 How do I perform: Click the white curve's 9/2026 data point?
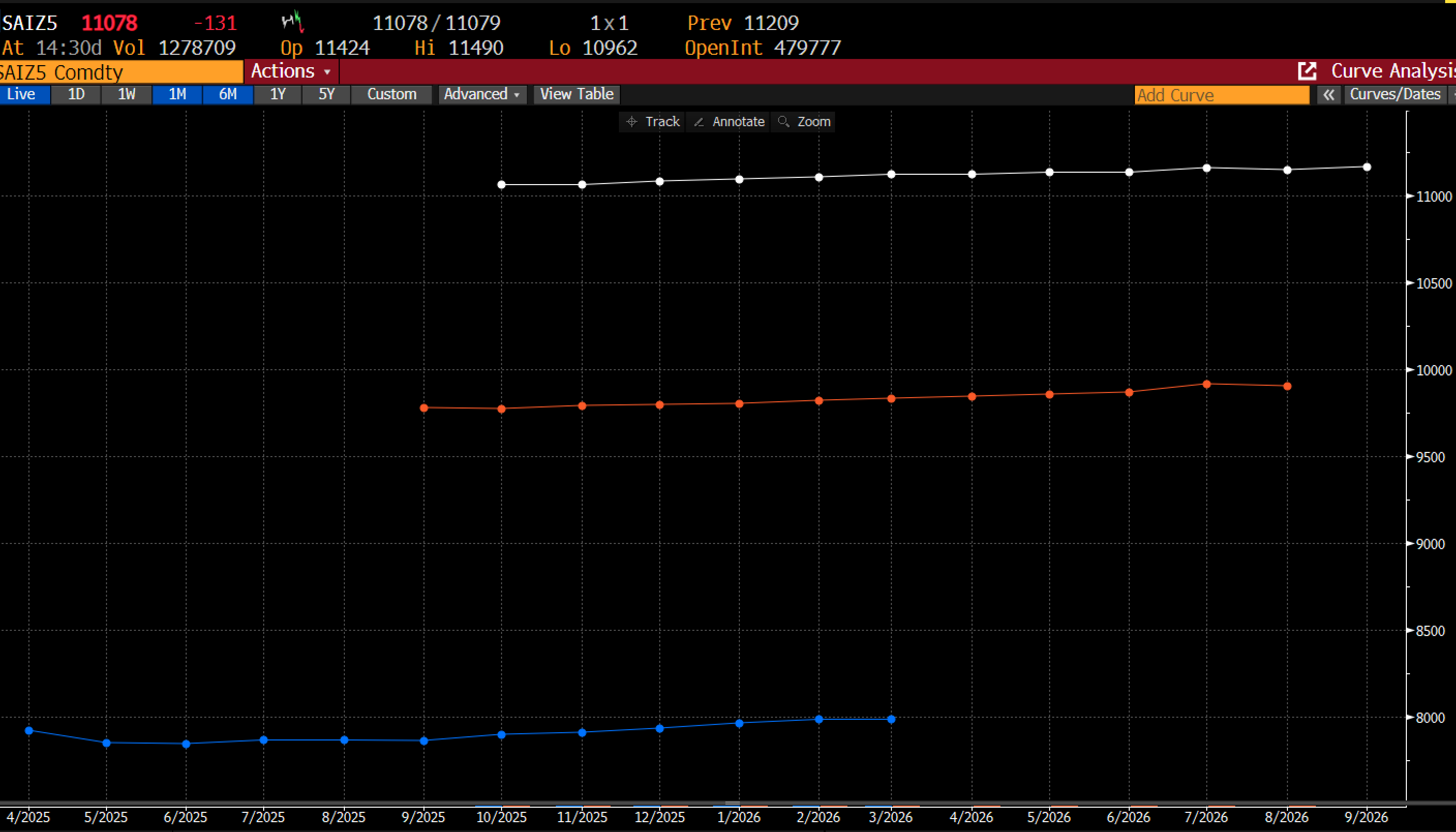1367,168
